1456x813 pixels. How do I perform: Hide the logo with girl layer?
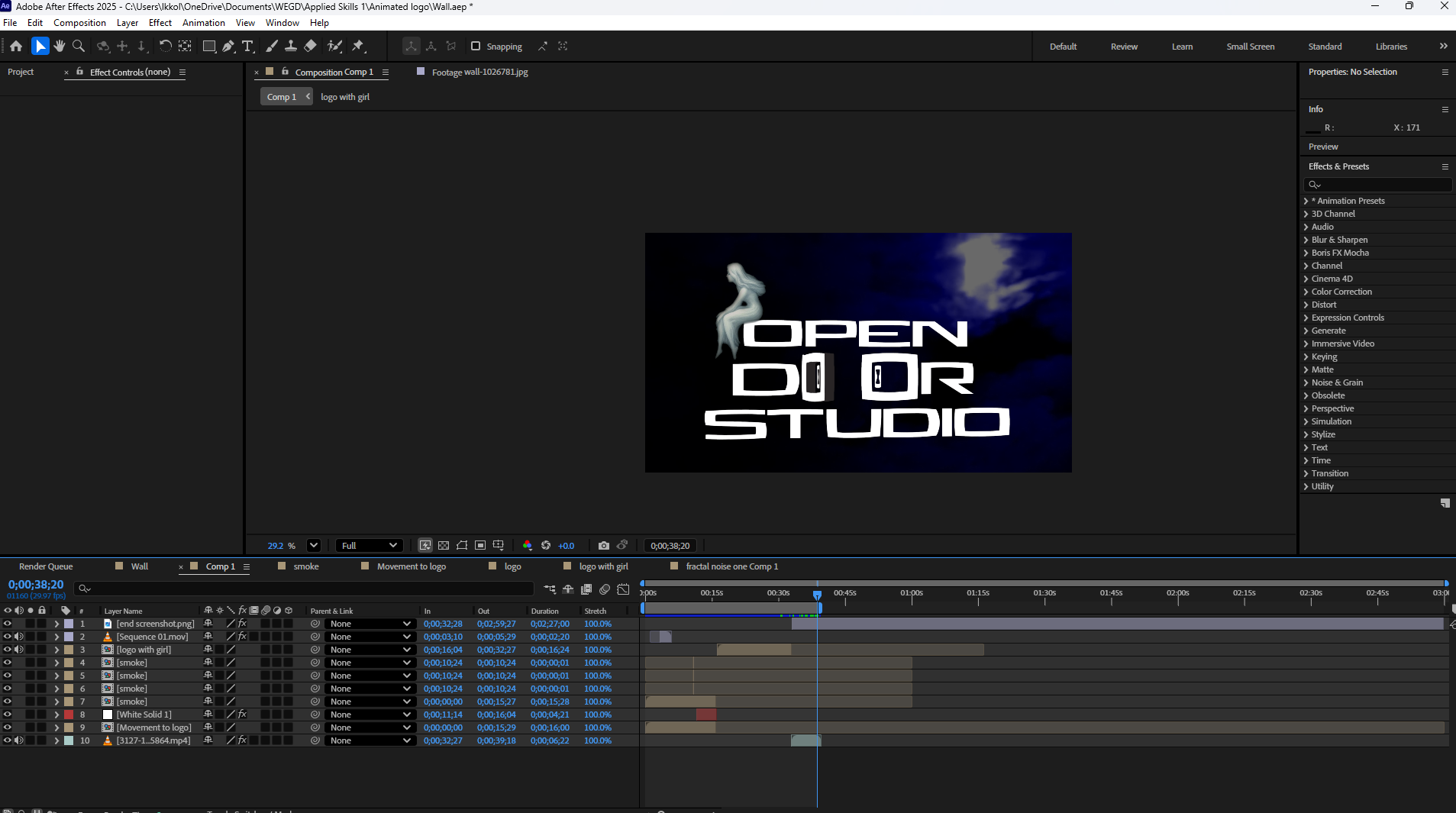tap(8, 650)
